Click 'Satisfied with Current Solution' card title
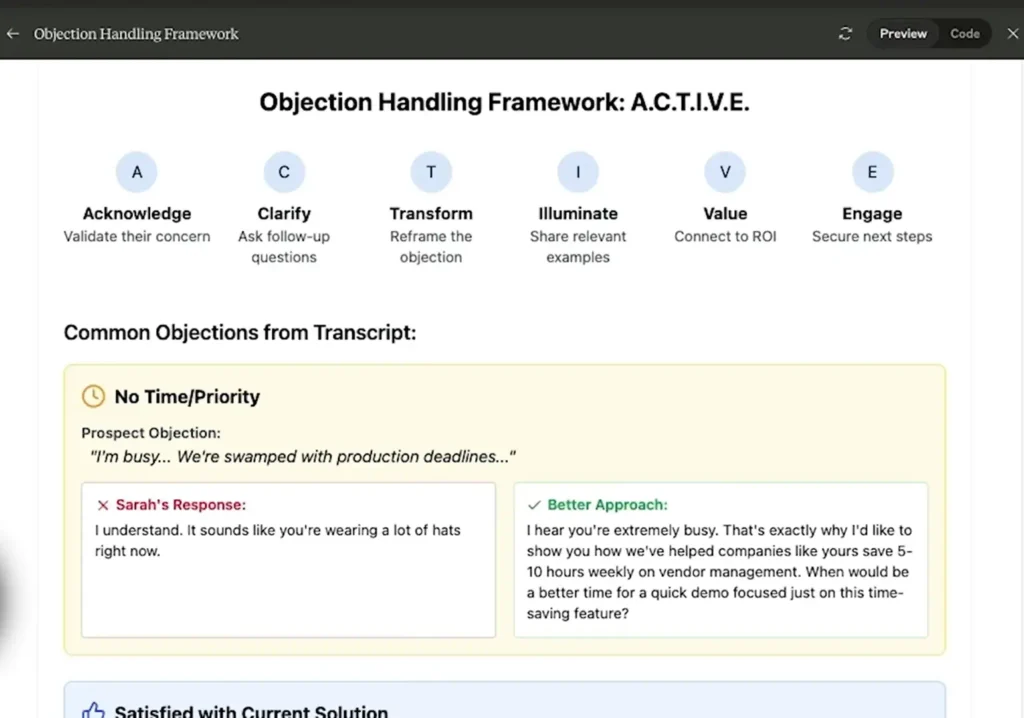The image size is (1024, 718). pos(251,711)
